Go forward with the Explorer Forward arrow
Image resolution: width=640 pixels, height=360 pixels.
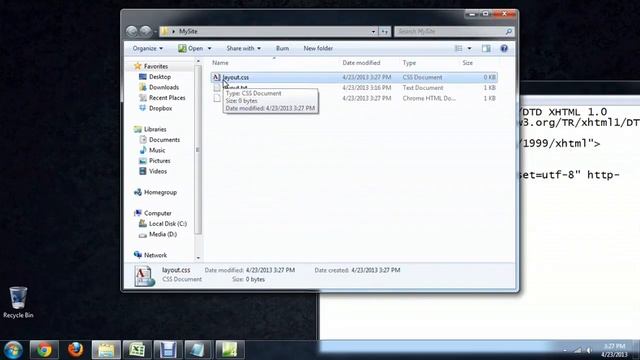point(145,31)
